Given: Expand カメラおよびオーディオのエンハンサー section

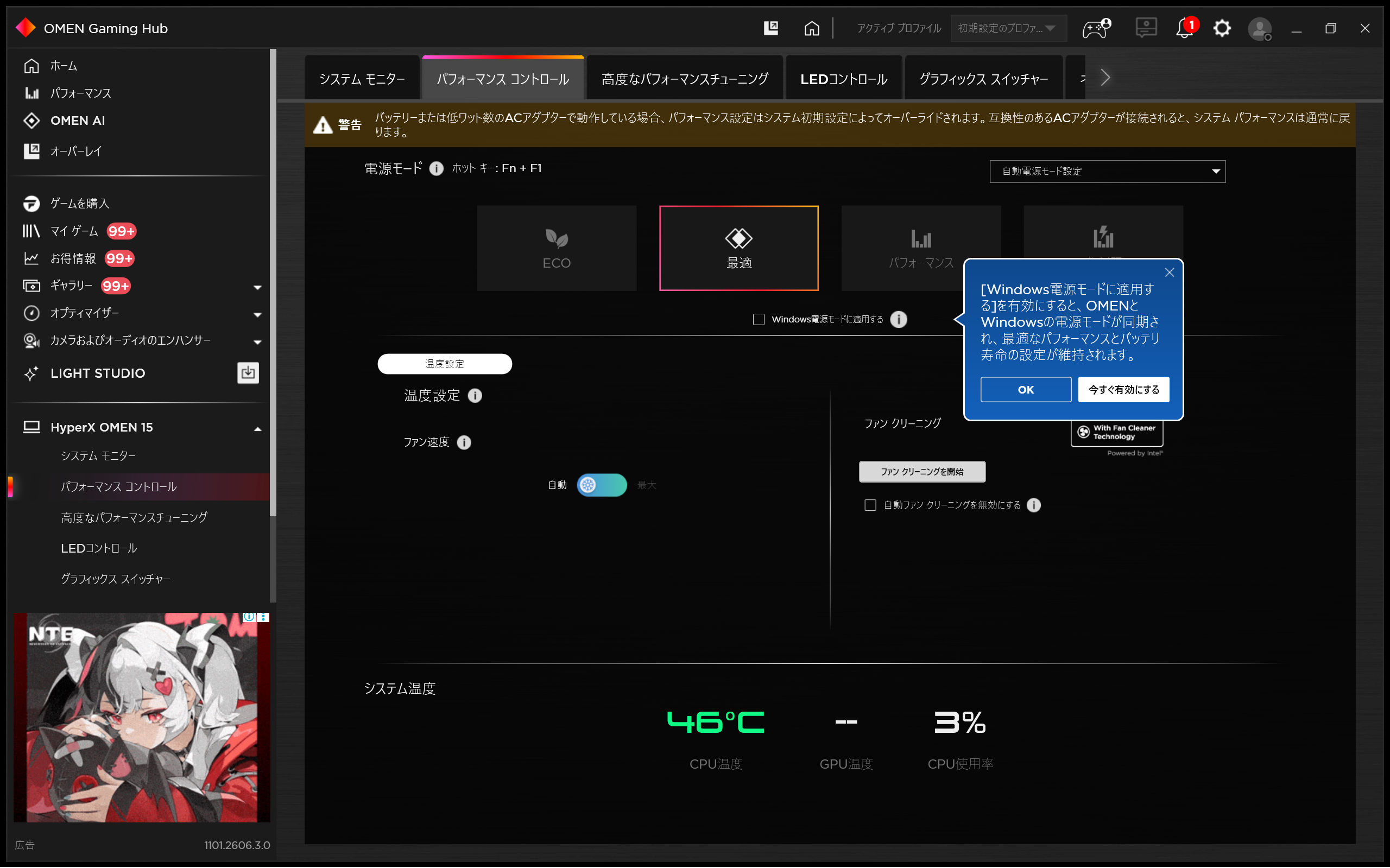Looking at the screenshot, I should [257, 341].
